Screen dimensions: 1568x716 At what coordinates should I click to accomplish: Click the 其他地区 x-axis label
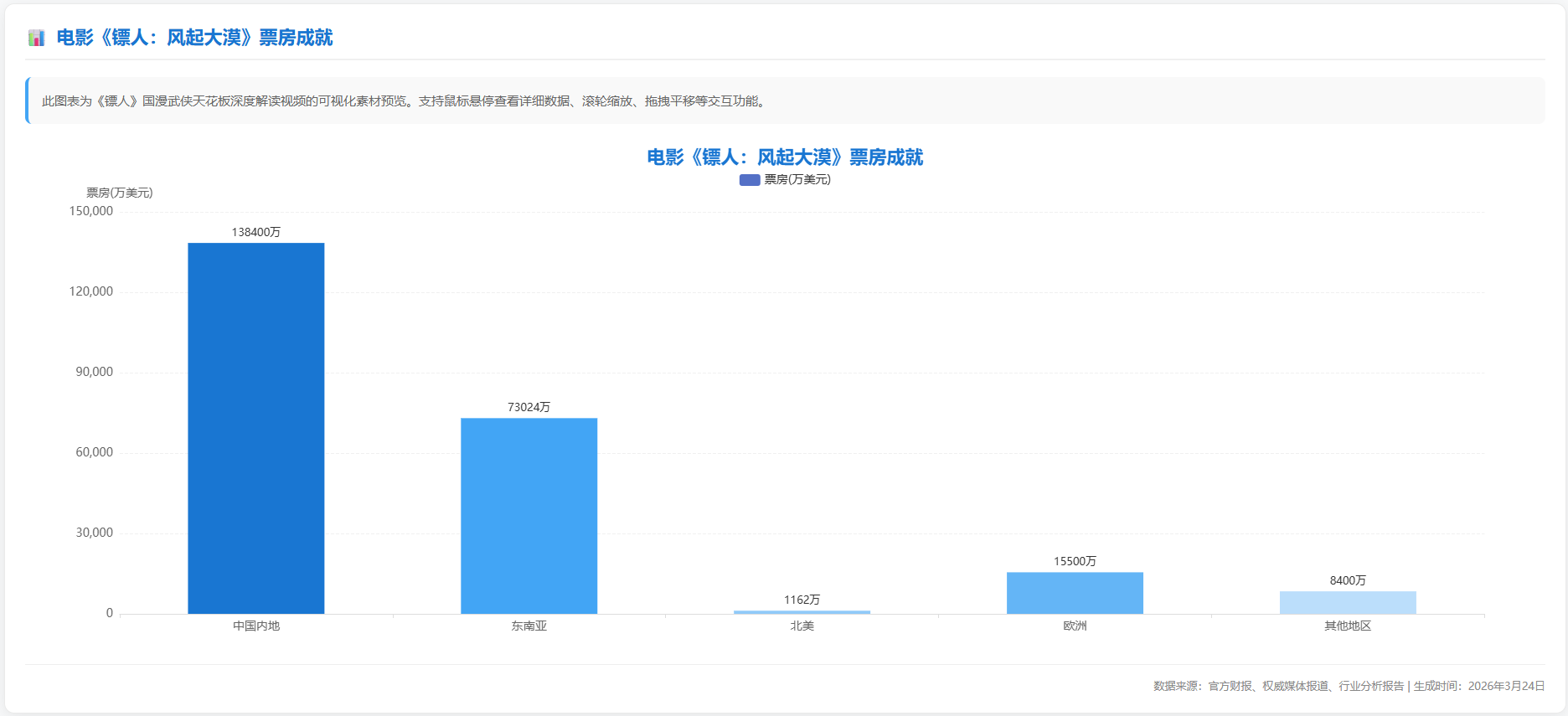pyautogui.click(x=1348, y=626)
